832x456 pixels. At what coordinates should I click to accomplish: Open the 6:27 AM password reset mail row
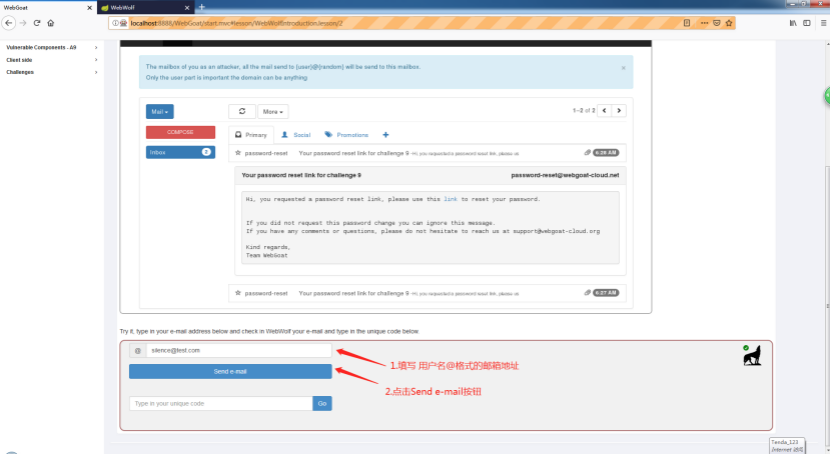click(428, 293)
